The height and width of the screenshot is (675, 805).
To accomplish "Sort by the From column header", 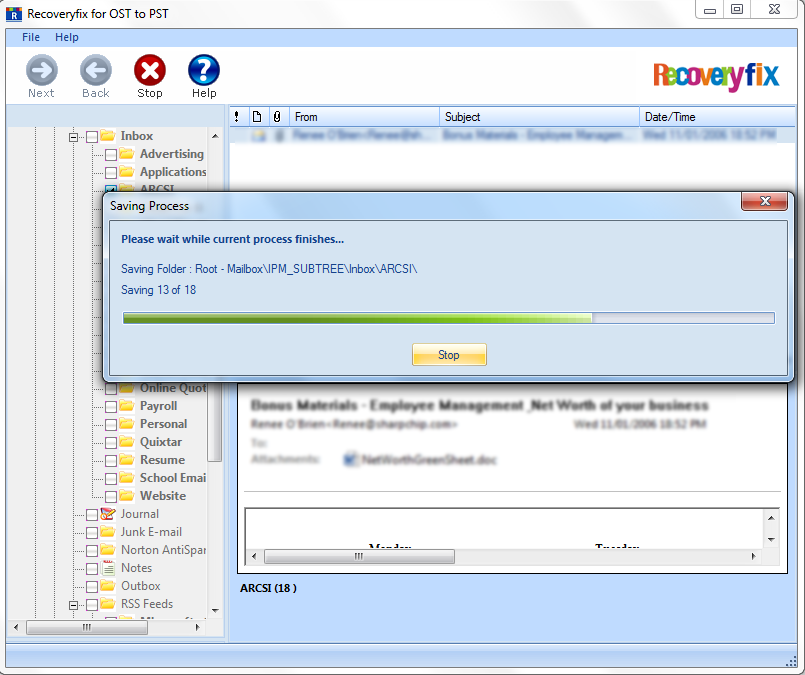I will tap(365, 117).
